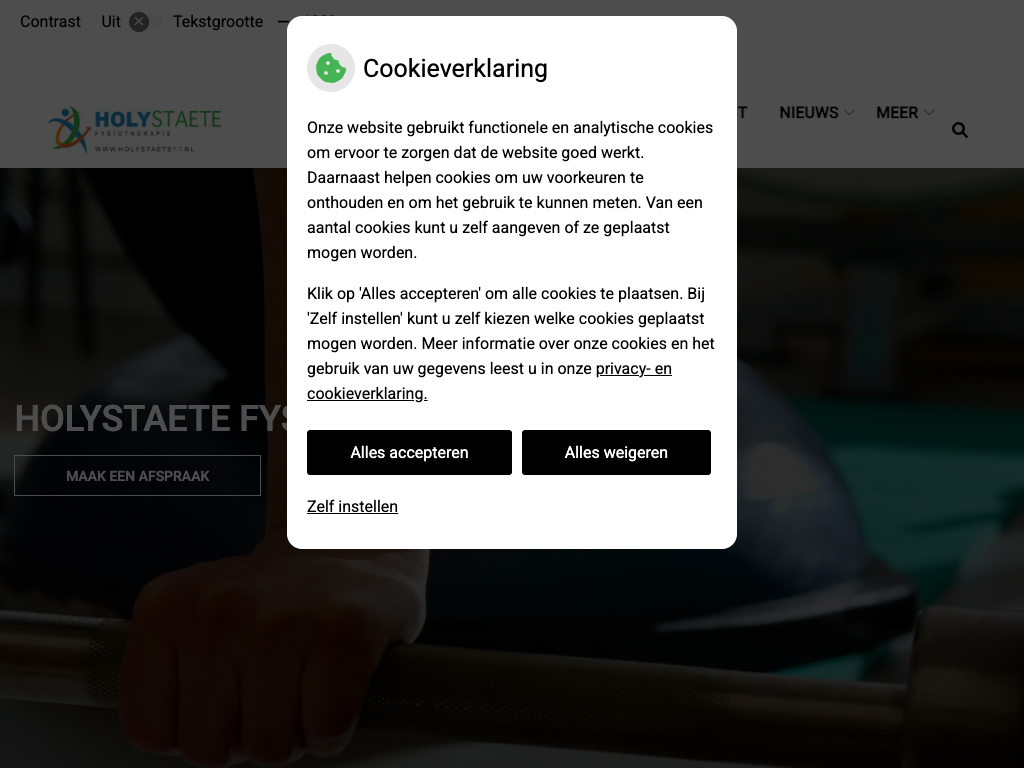
Task: Click the Contrast label
Action: [50, 22]
